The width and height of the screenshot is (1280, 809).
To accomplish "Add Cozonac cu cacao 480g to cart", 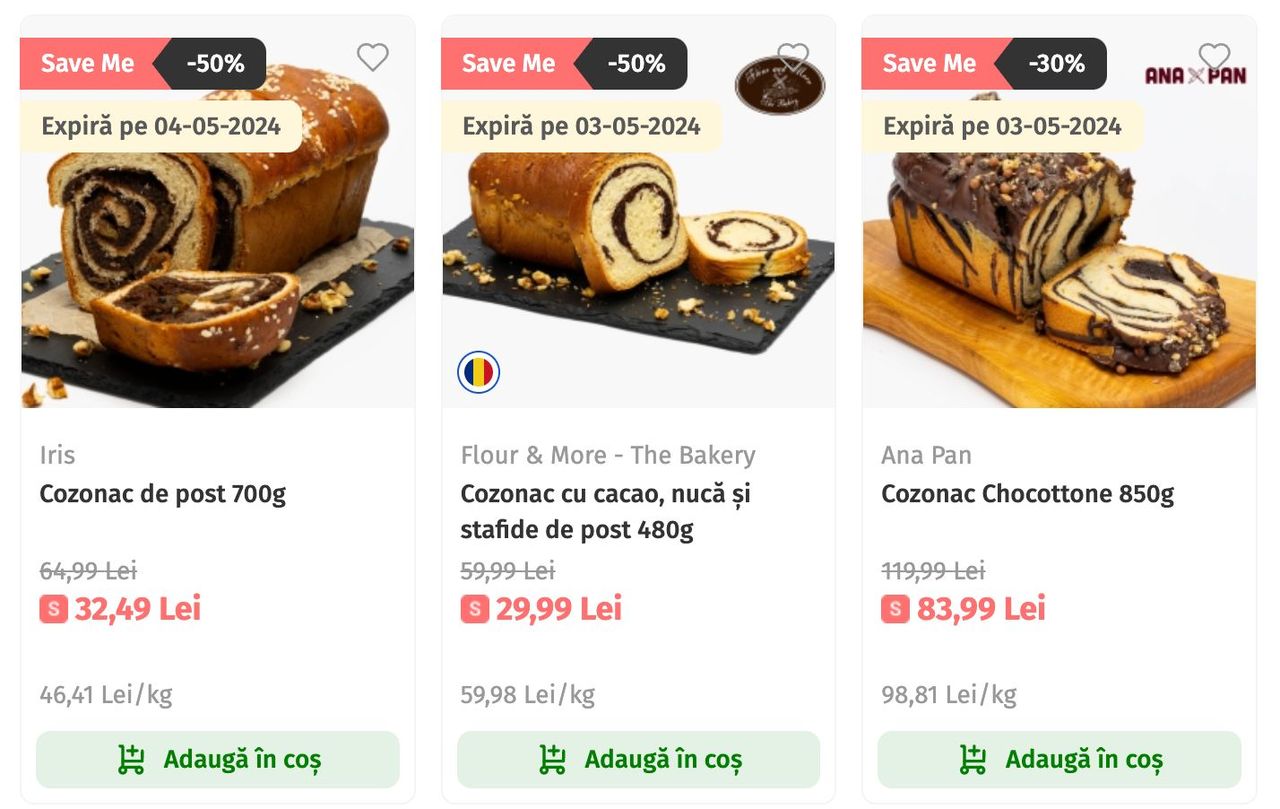I will point(639,760).
